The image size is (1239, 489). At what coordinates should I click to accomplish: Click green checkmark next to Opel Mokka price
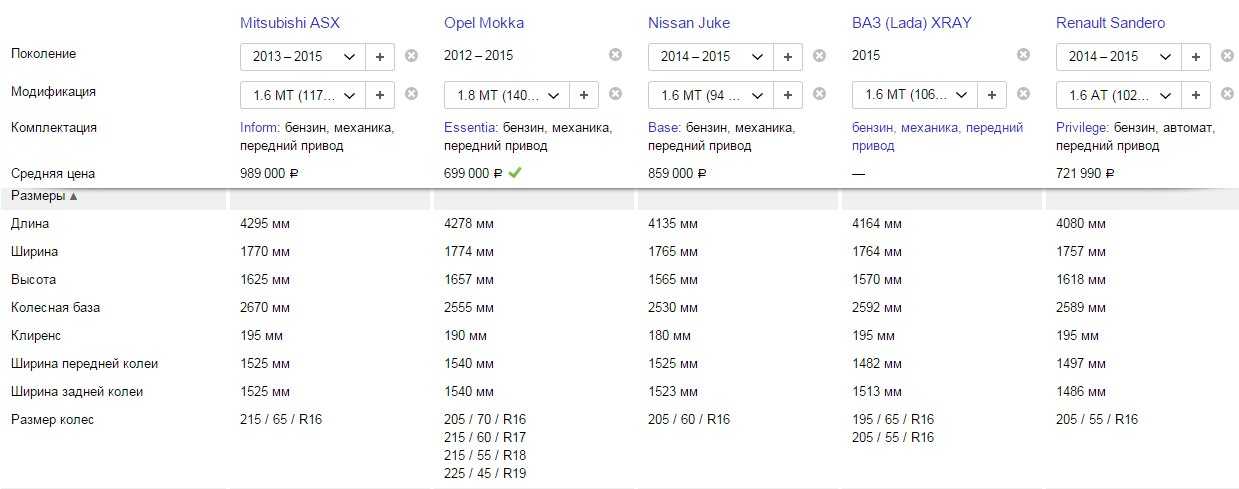tap(514, 173)
